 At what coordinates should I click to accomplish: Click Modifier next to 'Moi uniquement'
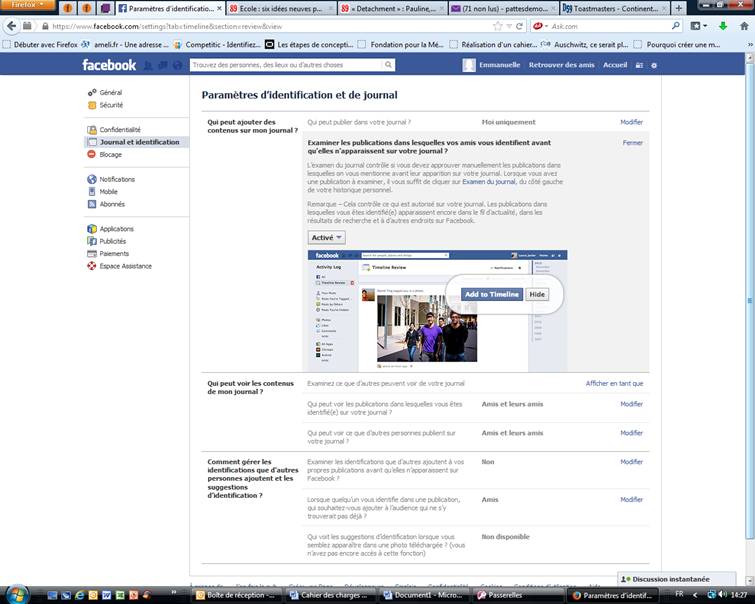pos(631,122)
